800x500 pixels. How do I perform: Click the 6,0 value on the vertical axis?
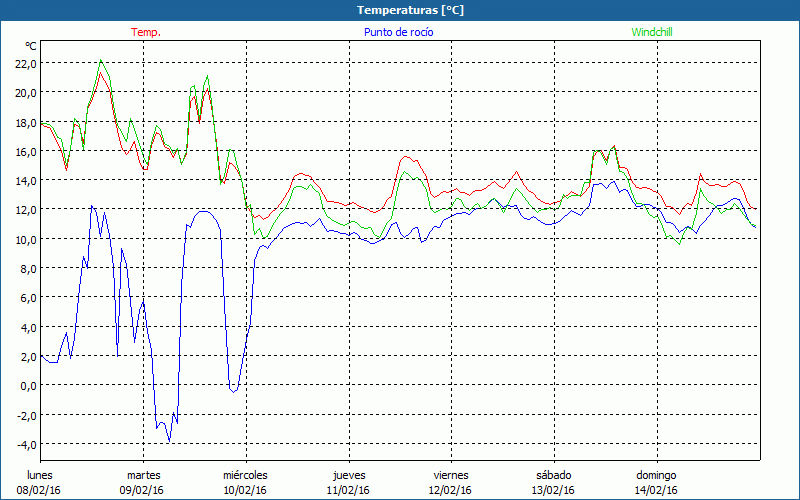click(27, 298)
